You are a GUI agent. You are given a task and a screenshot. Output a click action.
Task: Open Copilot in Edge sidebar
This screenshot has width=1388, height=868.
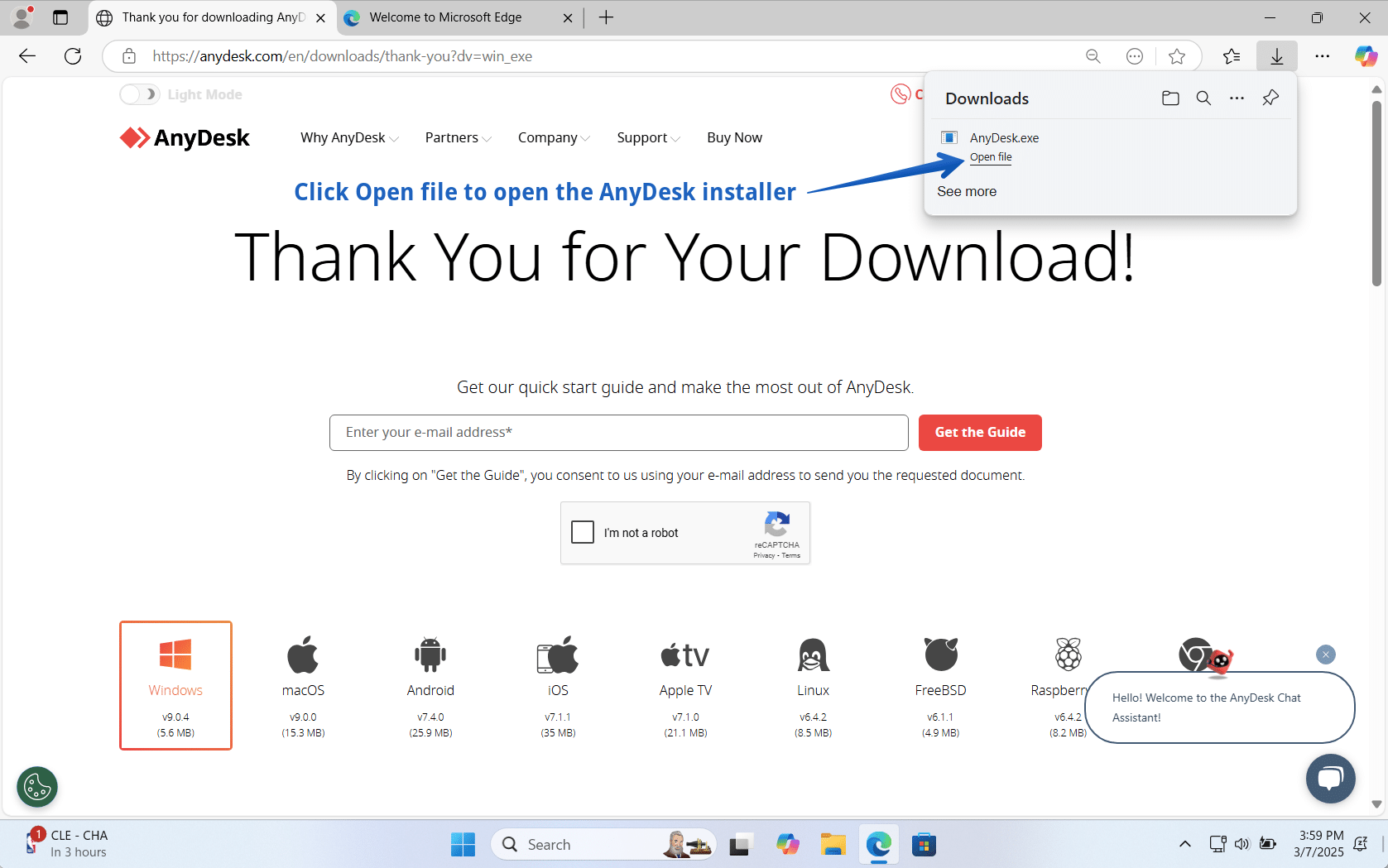(x=1366, y=56)
